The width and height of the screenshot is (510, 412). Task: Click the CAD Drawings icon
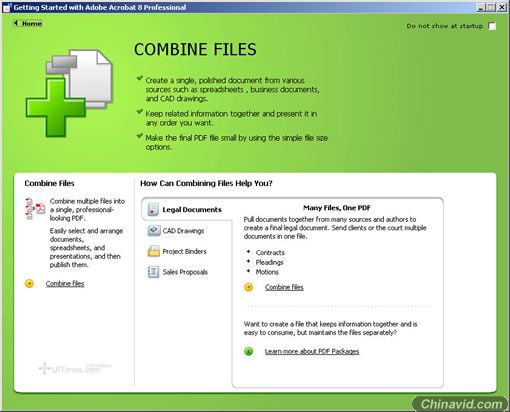click(x=154, y=230)
